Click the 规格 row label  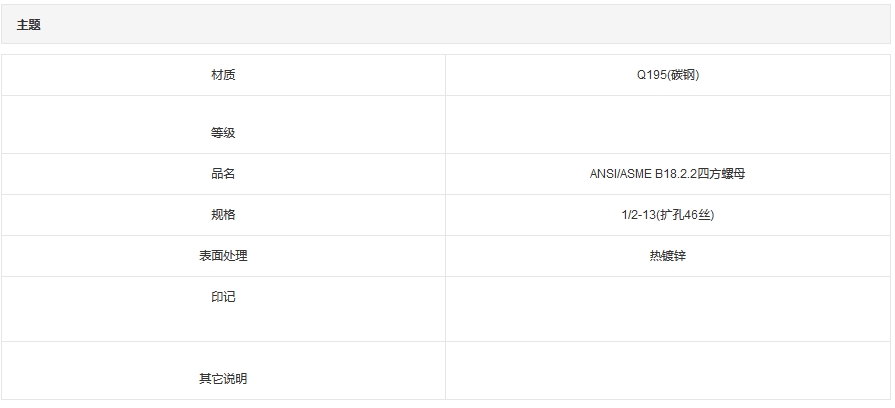pos(223,215)
